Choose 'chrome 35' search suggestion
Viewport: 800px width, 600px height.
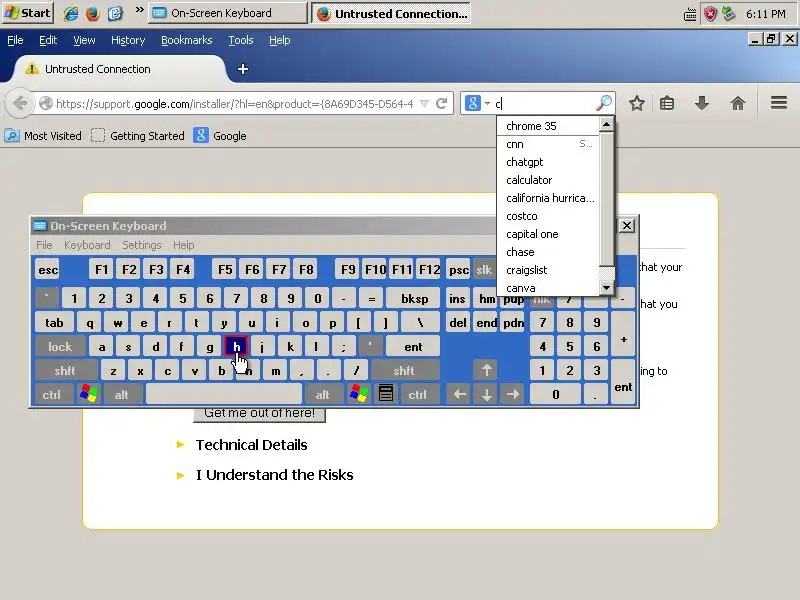point(548,126)
